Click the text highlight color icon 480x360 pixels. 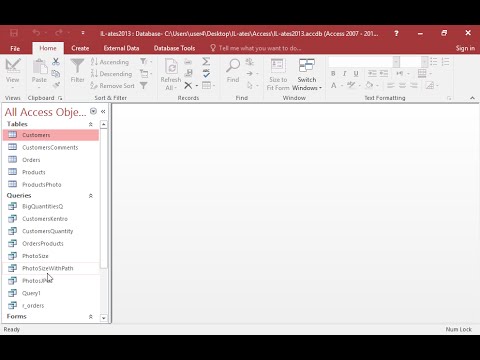click(x=351, y=85)
